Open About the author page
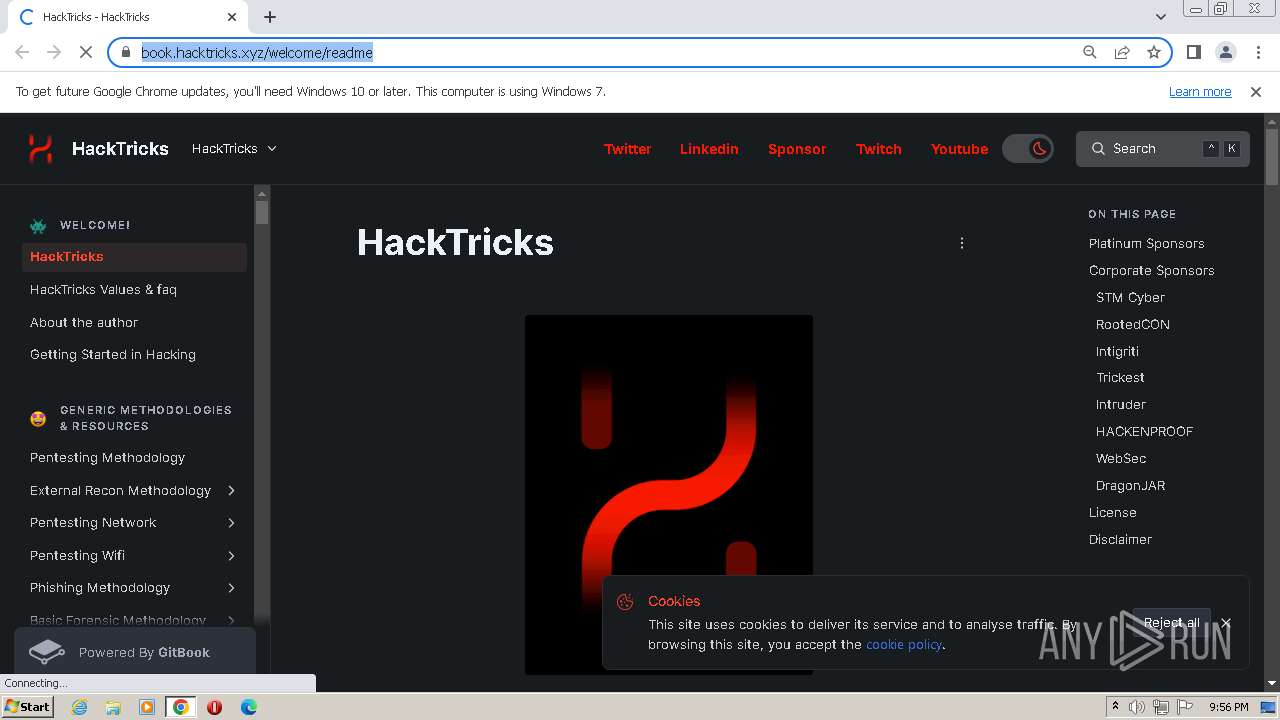1280x720 pixels. (x=84, y=322)
